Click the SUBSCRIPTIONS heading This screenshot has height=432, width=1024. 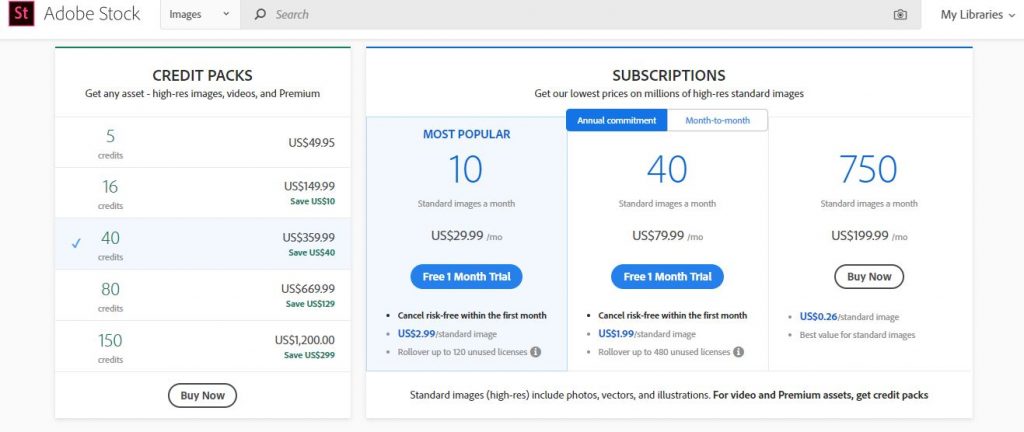pyautogui.click(x=669, y=76)
